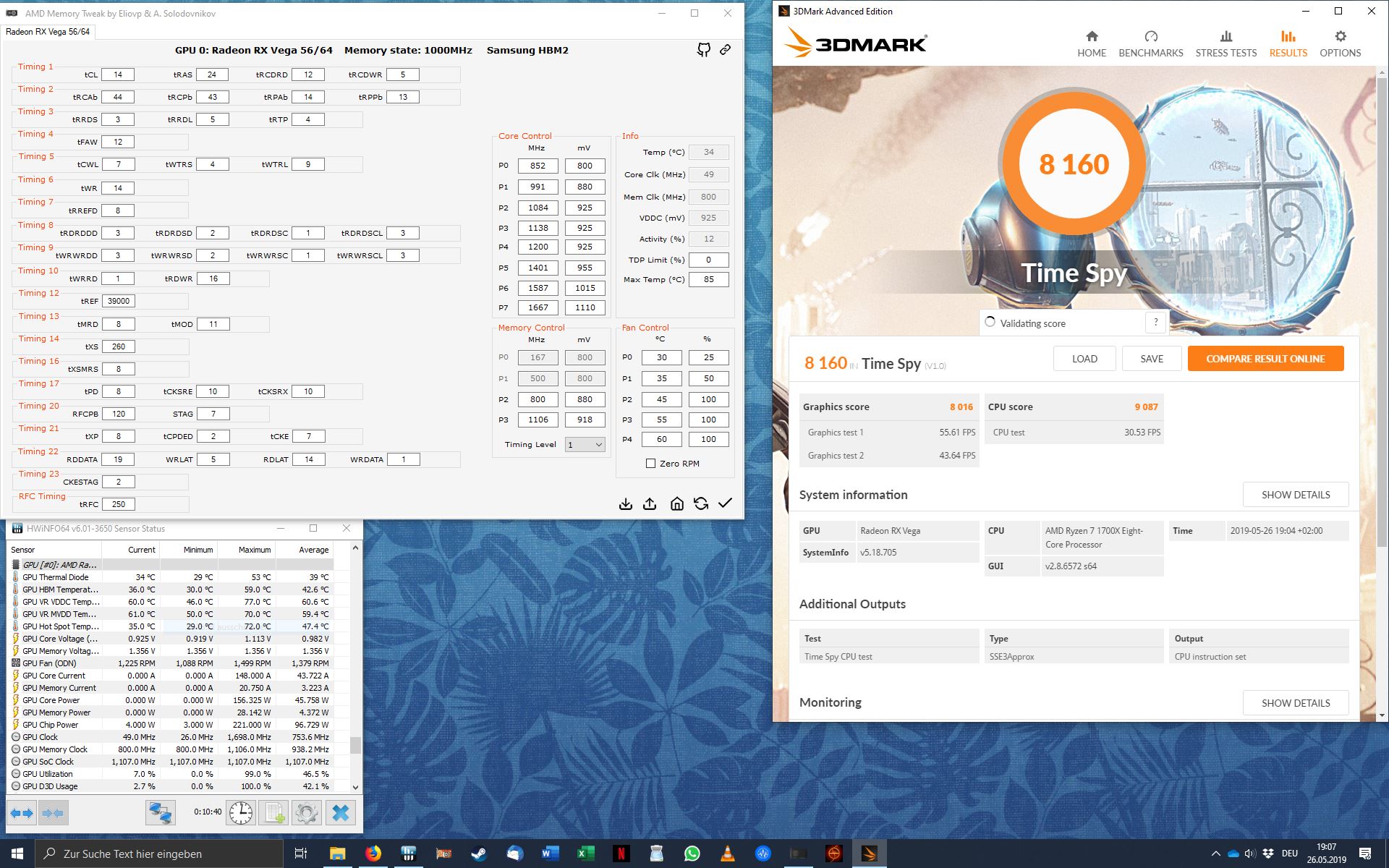This screenshot has width=1389, height=868.
Task: Reset HWiNFO min/max with clock icon
Action: coord(240,813)
